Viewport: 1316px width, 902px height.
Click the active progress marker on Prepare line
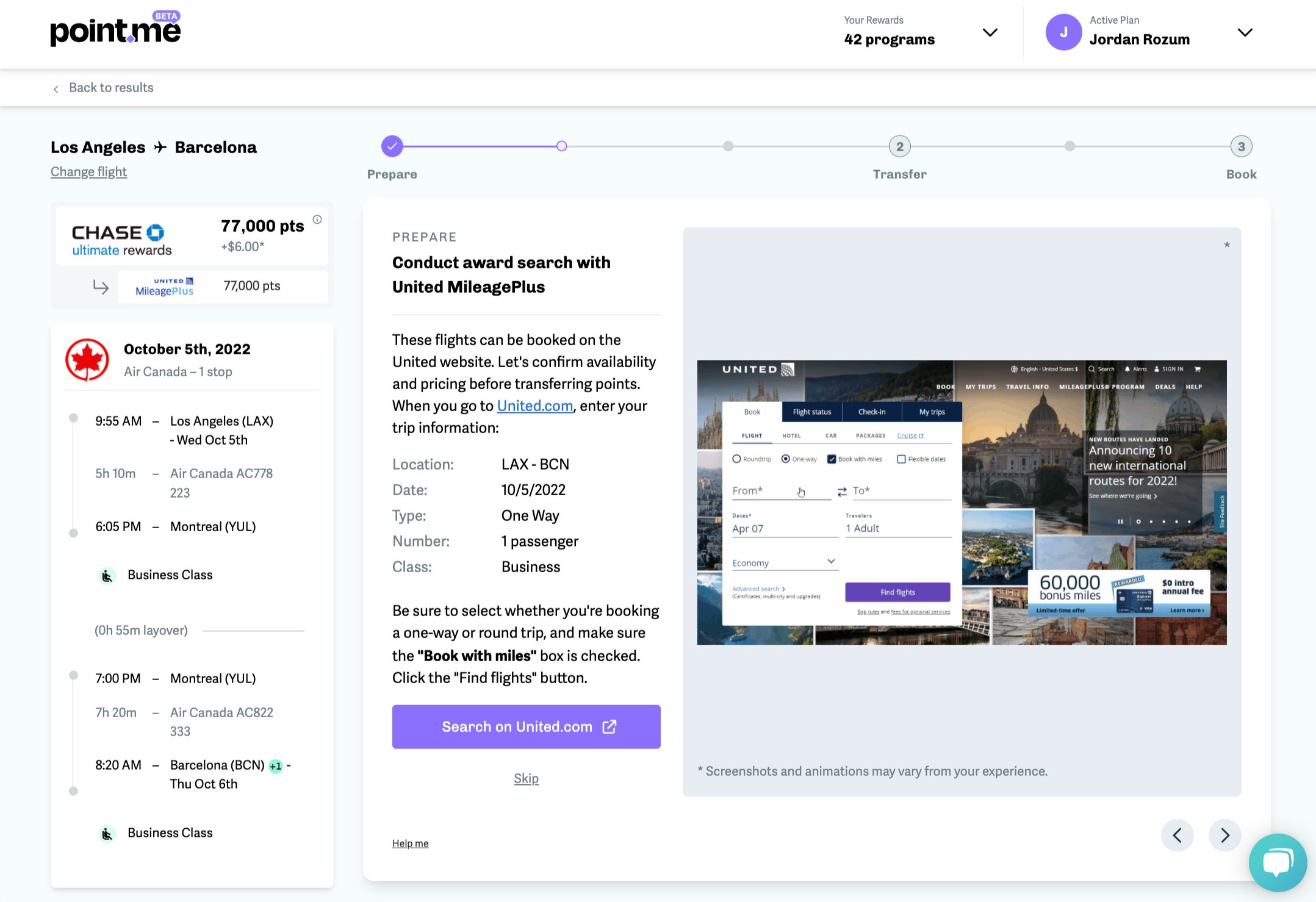point(561,146)
